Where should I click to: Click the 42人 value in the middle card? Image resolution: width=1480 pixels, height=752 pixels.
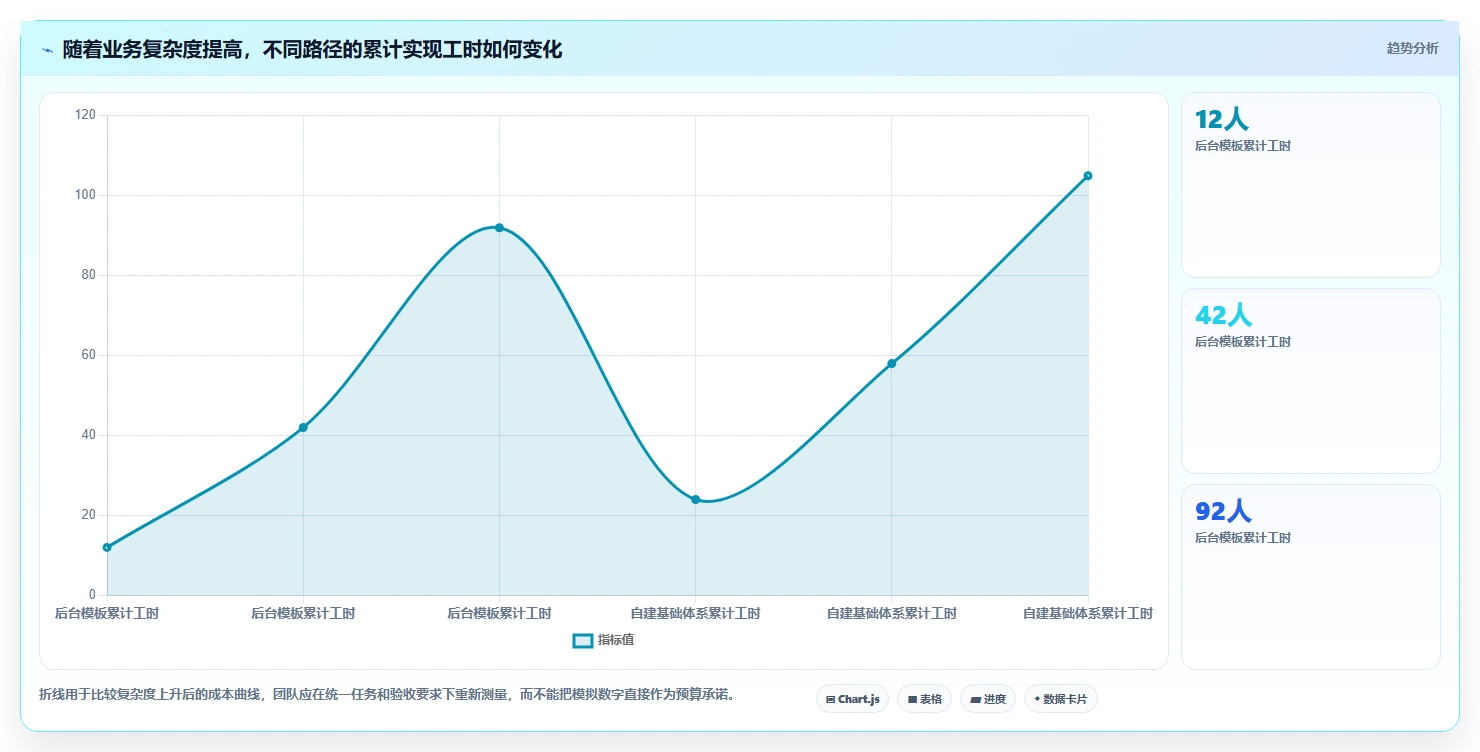1223,315
